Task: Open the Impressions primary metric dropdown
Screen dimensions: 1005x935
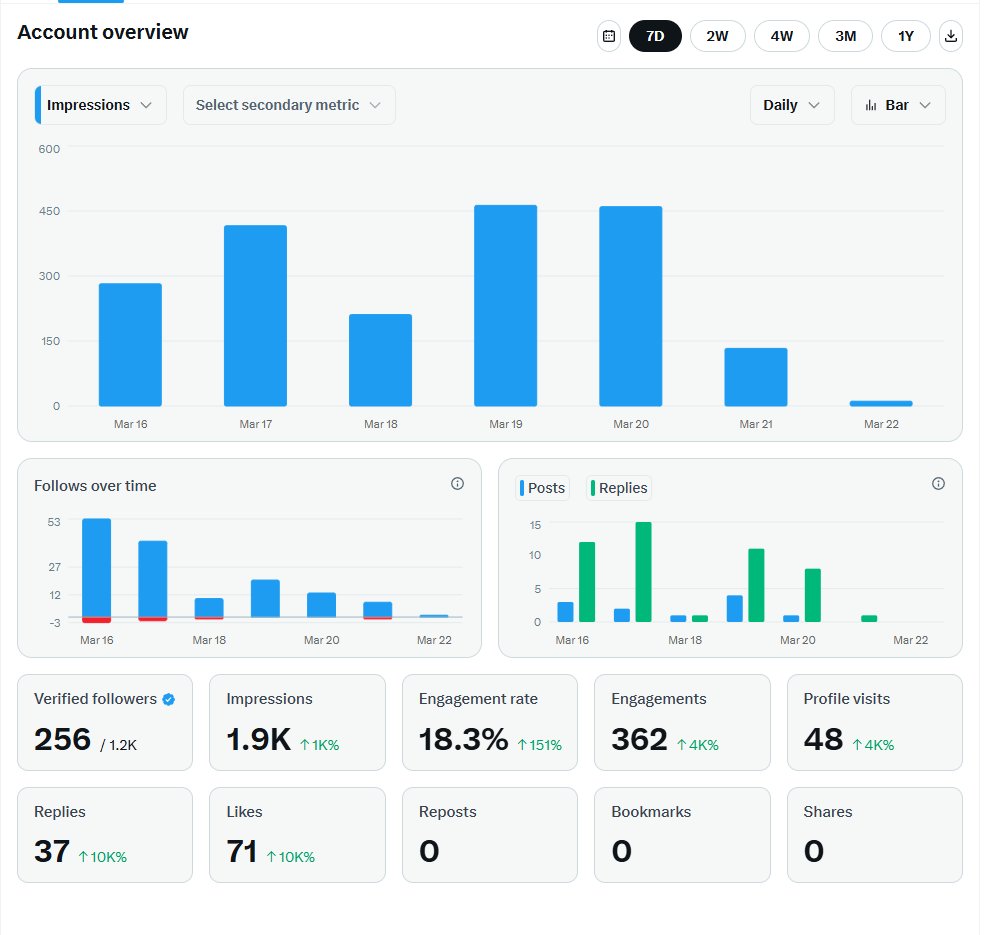Action: pos(101,105)
